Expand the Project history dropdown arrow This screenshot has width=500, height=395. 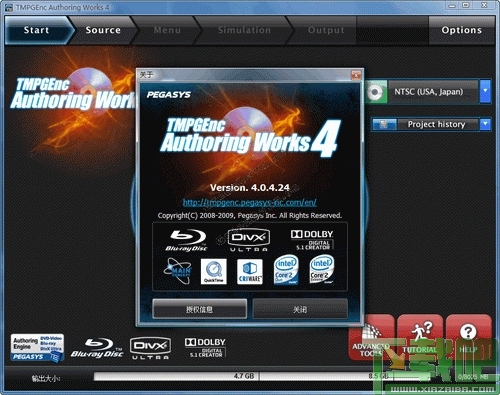[485, 124]
